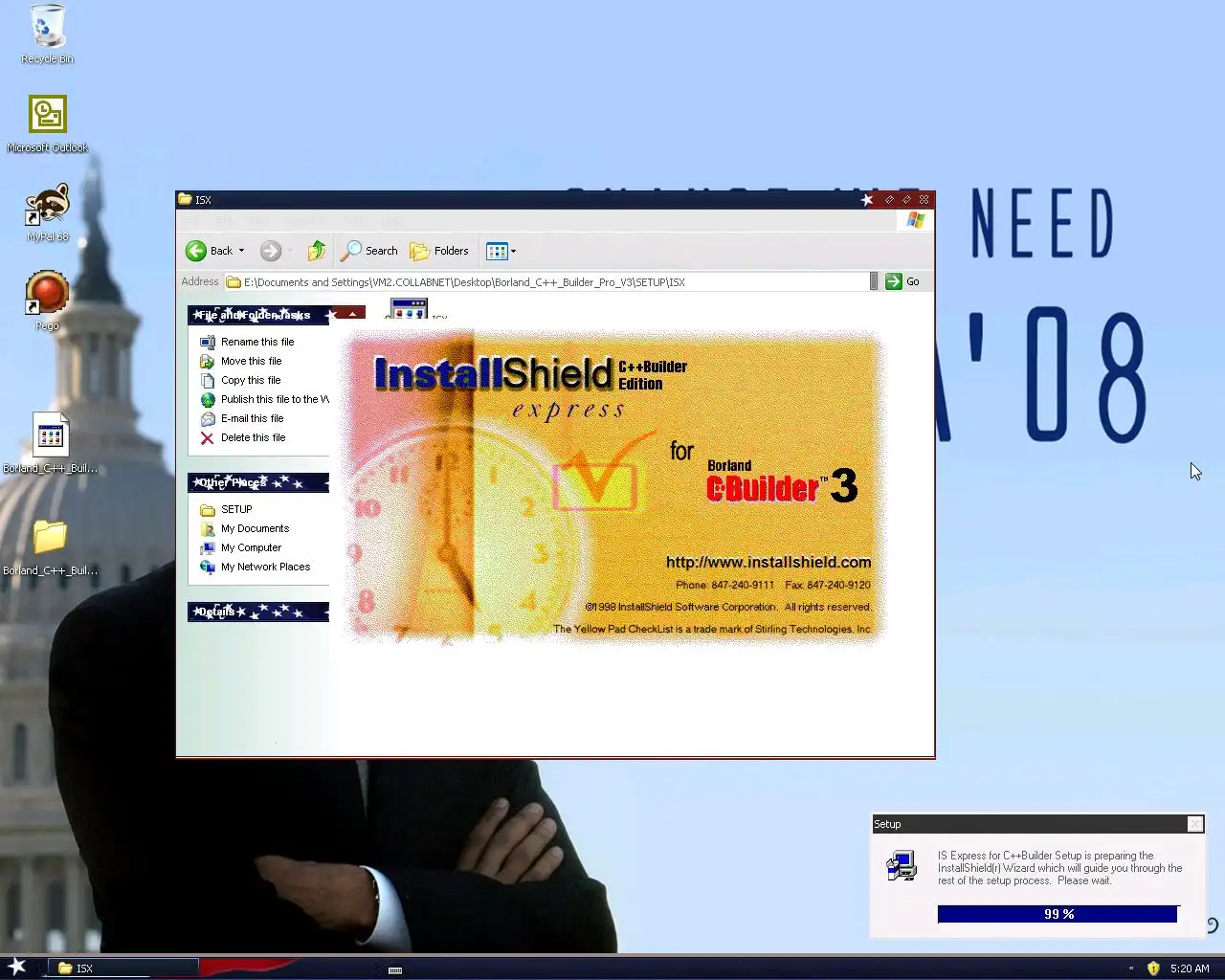The height and width of the screenshot is (980, 1225).
Task: Open My Computer under Other Places
Action: tap(251, 547)
